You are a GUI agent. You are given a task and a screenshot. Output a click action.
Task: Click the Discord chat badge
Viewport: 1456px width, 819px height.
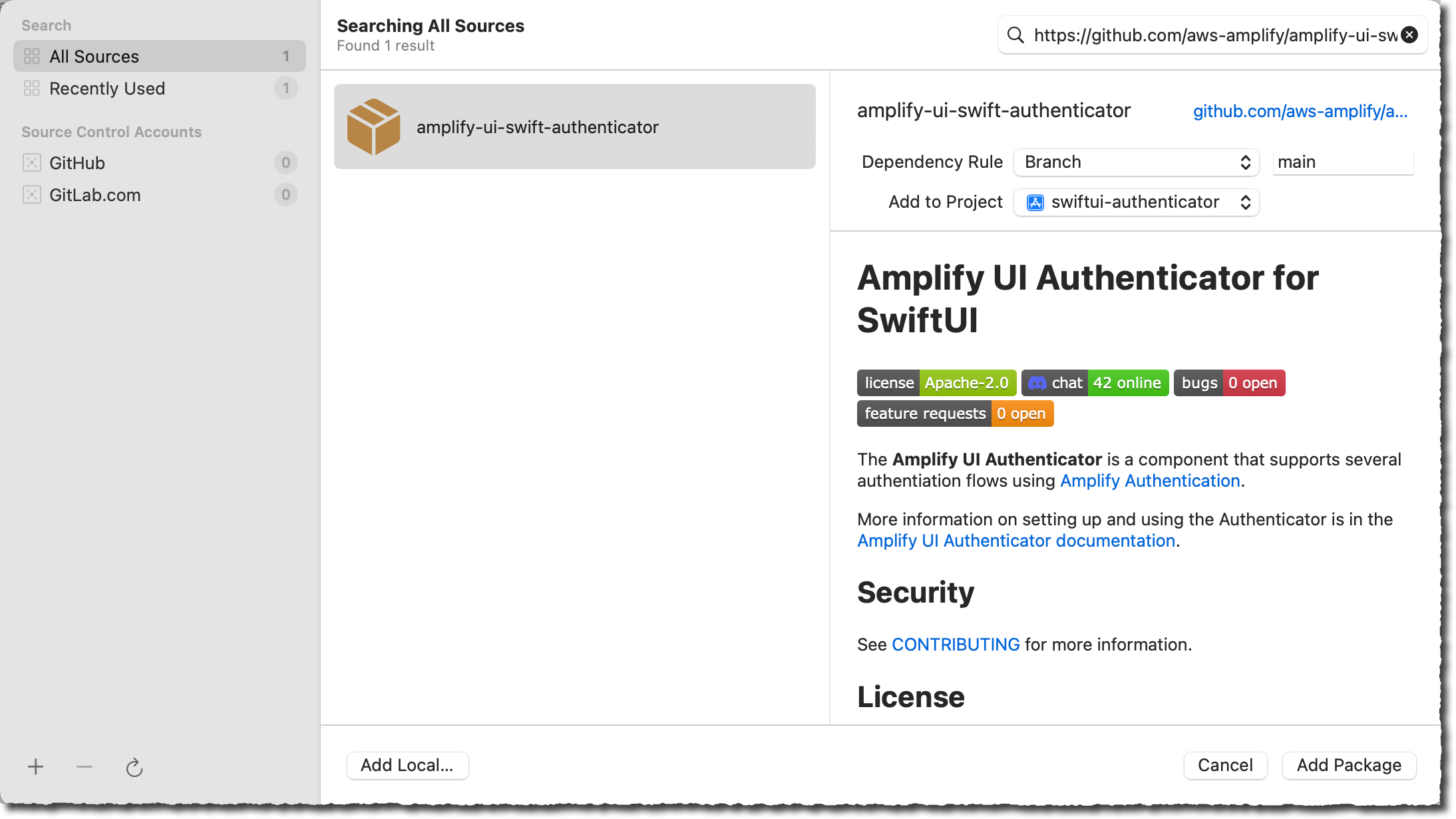[x=1095, y=382]
